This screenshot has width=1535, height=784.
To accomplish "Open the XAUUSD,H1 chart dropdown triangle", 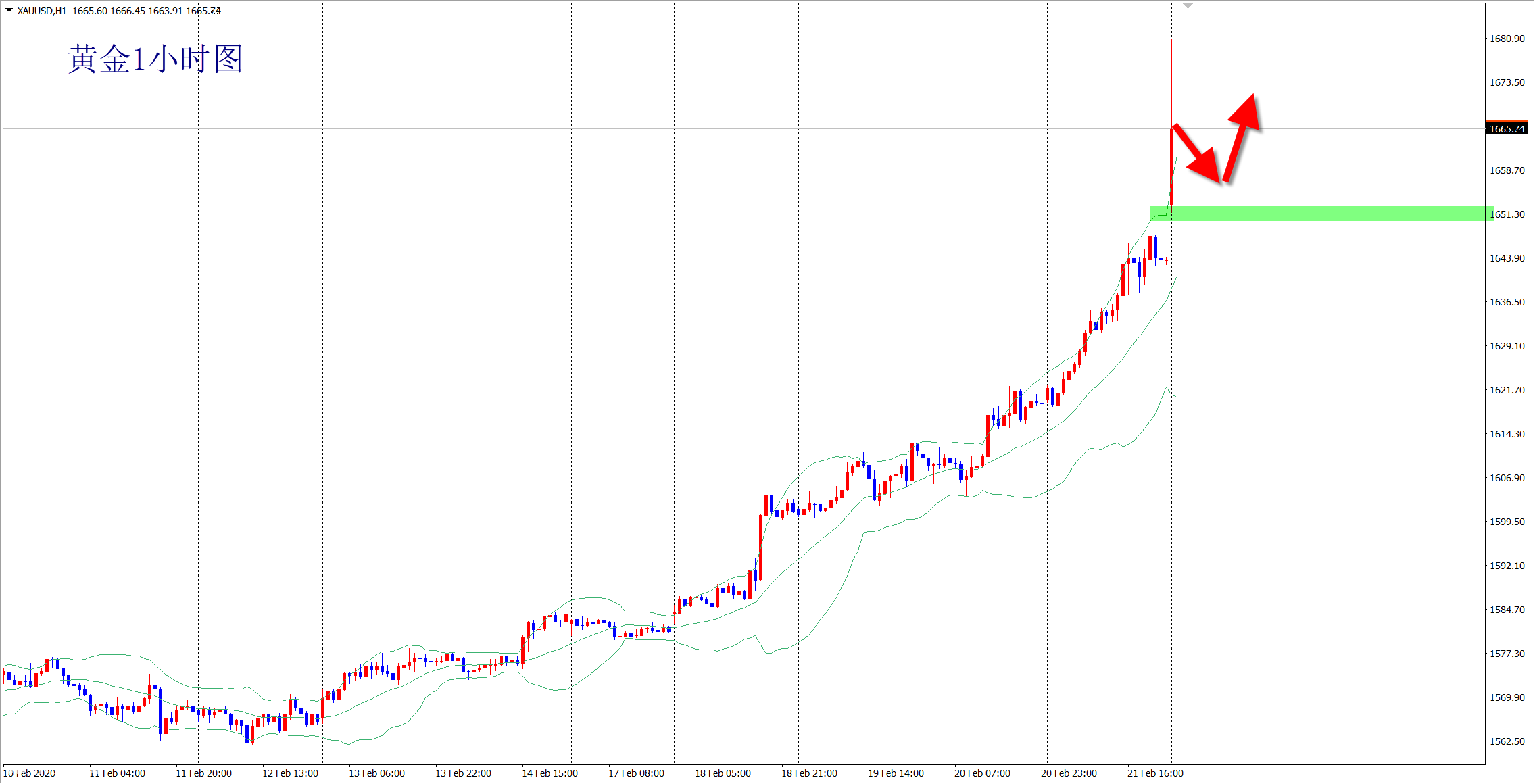I will (9, 10).
